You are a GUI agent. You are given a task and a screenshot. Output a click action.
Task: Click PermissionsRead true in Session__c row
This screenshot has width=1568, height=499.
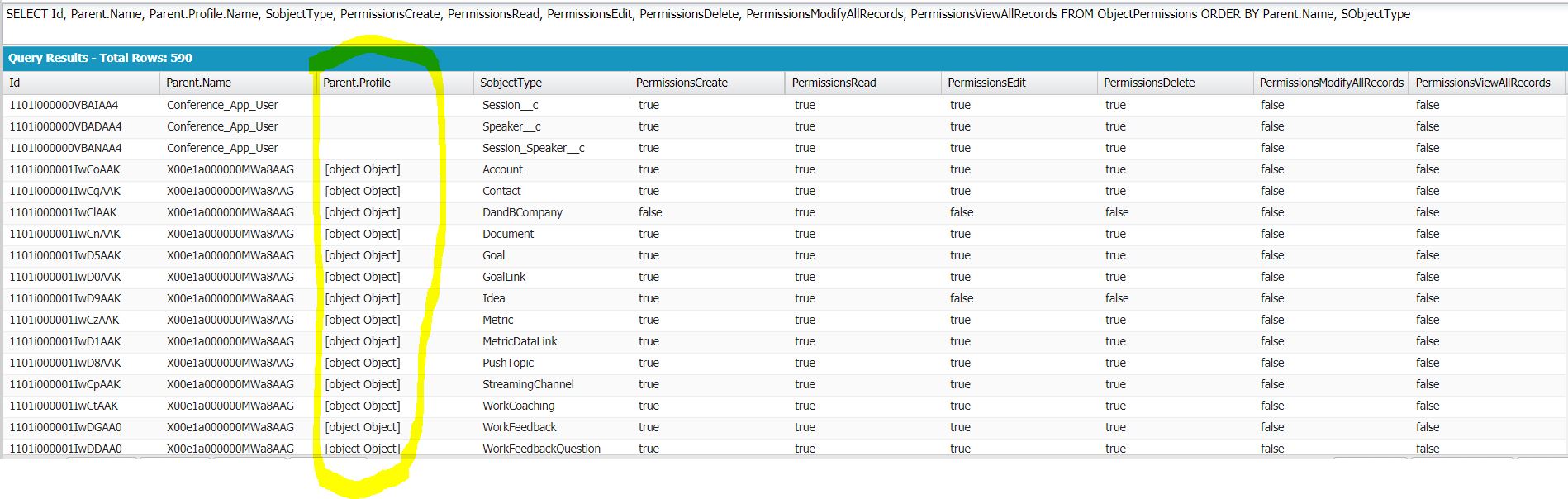(x=805, y=105)
